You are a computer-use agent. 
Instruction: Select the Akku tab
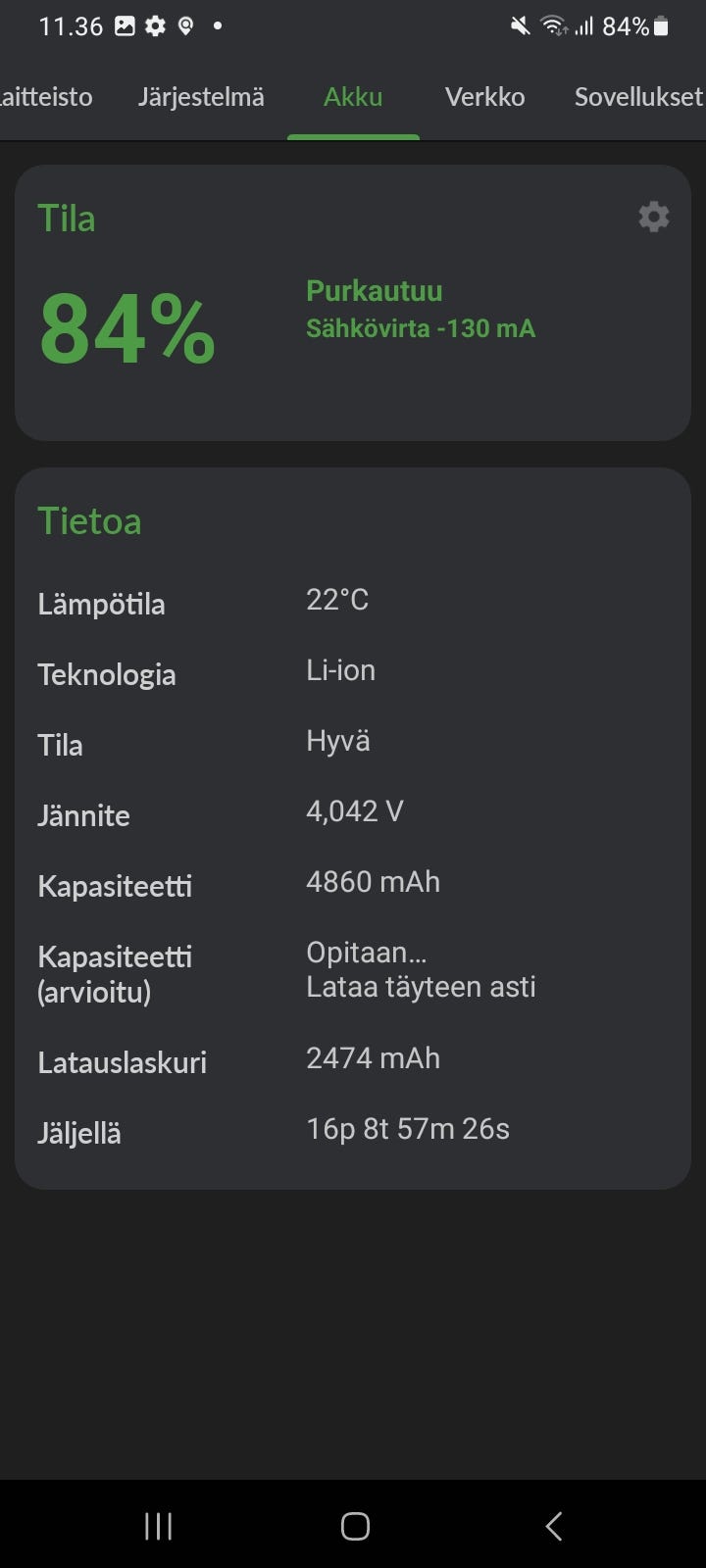pos(353,97)
